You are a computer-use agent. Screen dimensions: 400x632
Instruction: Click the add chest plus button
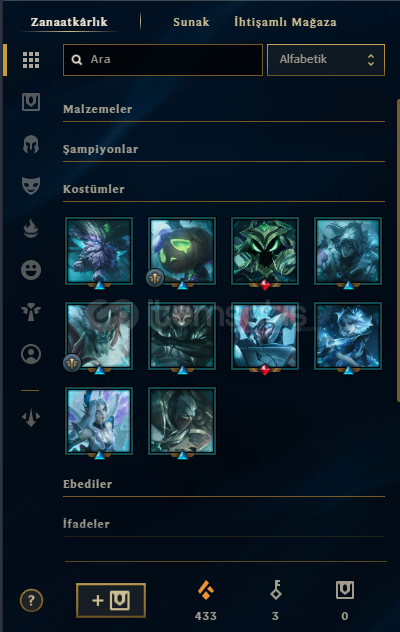click(x=111, y=600)
